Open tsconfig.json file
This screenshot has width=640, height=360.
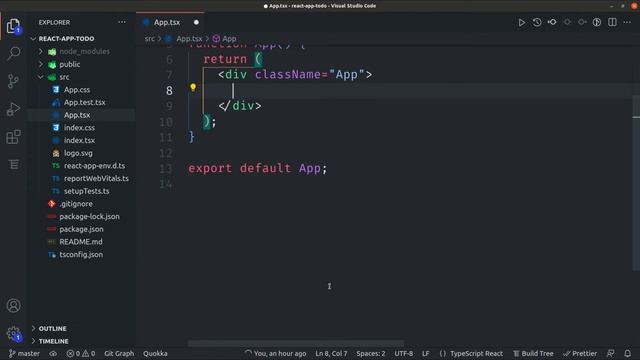pyautogui.click(x=81, y=254)
